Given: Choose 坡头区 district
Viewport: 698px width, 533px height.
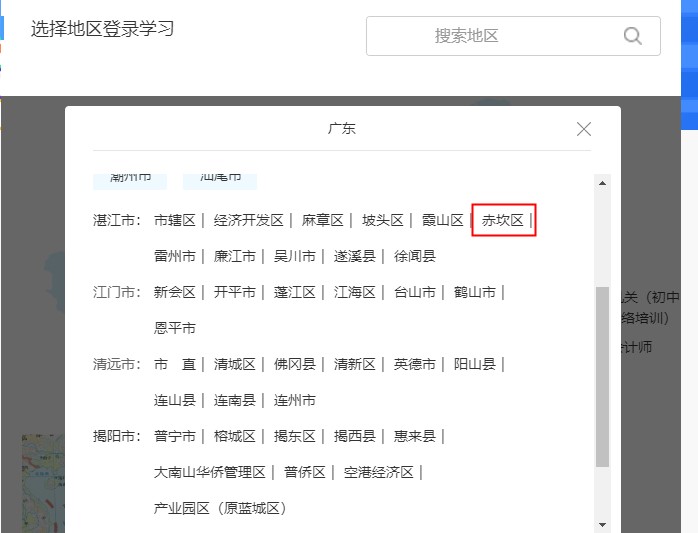Looking at the screenshot, I should coord(382,220).
